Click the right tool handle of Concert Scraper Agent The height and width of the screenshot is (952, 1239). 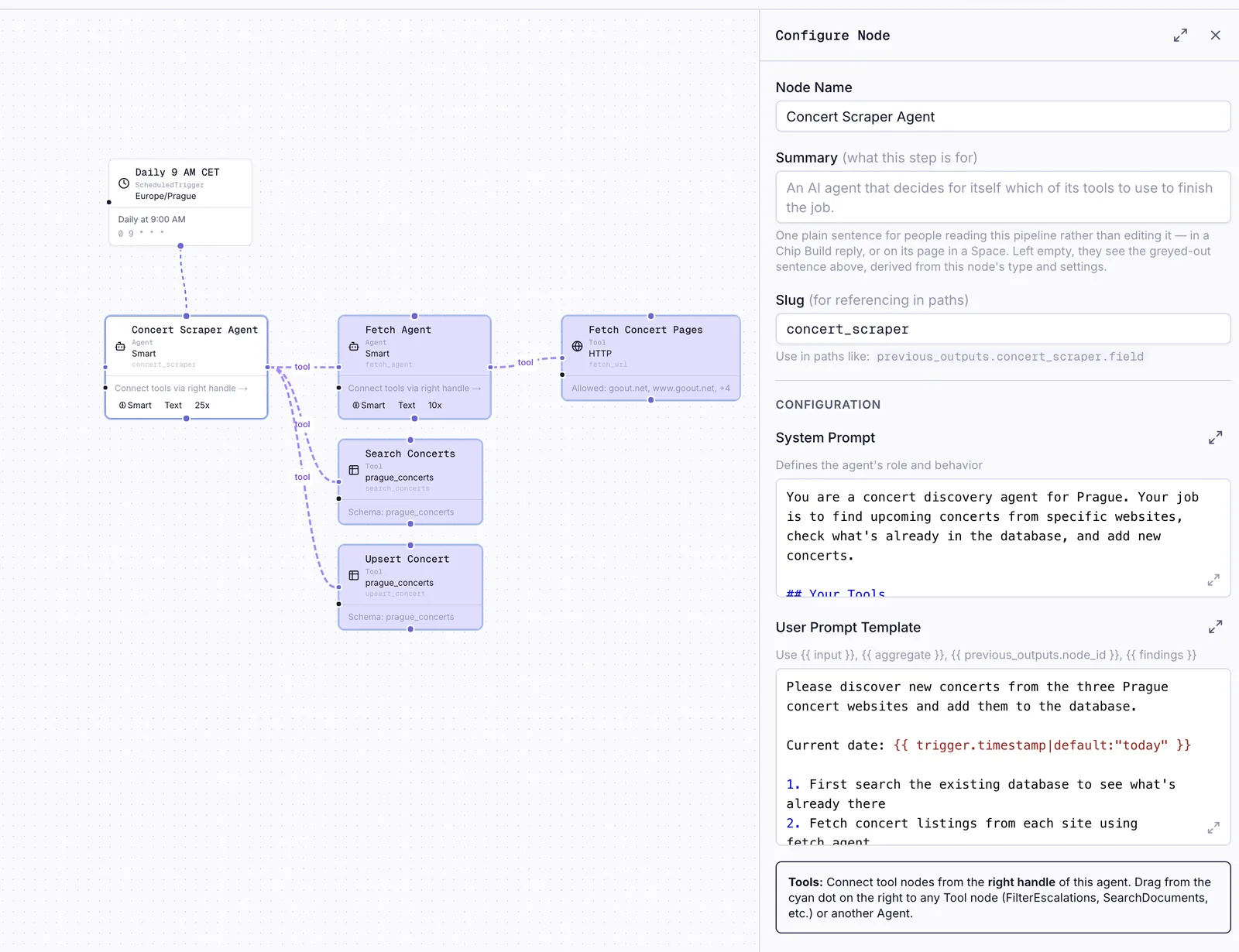coord(268,367)
